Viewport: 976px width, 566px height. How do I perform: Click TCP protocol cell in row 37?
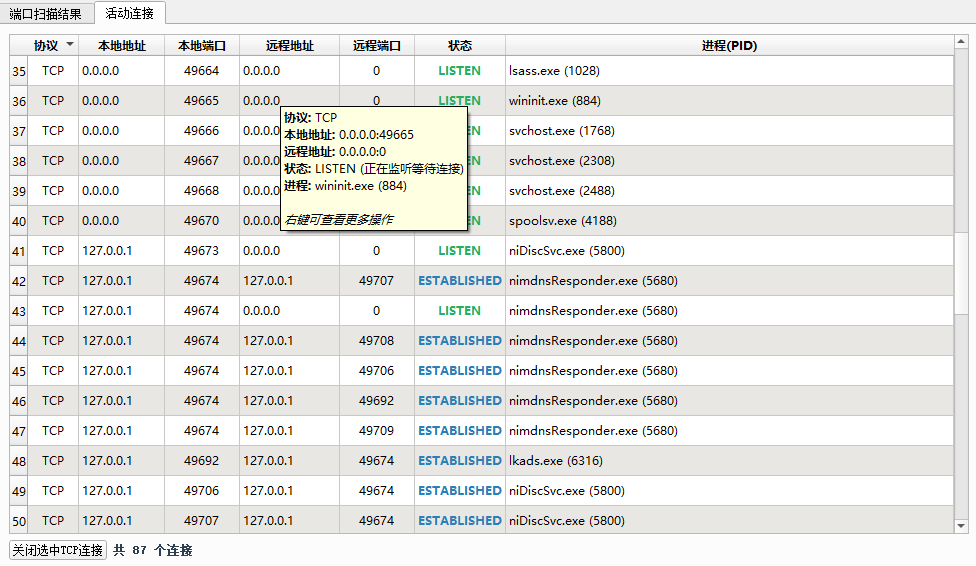[53, 131]
